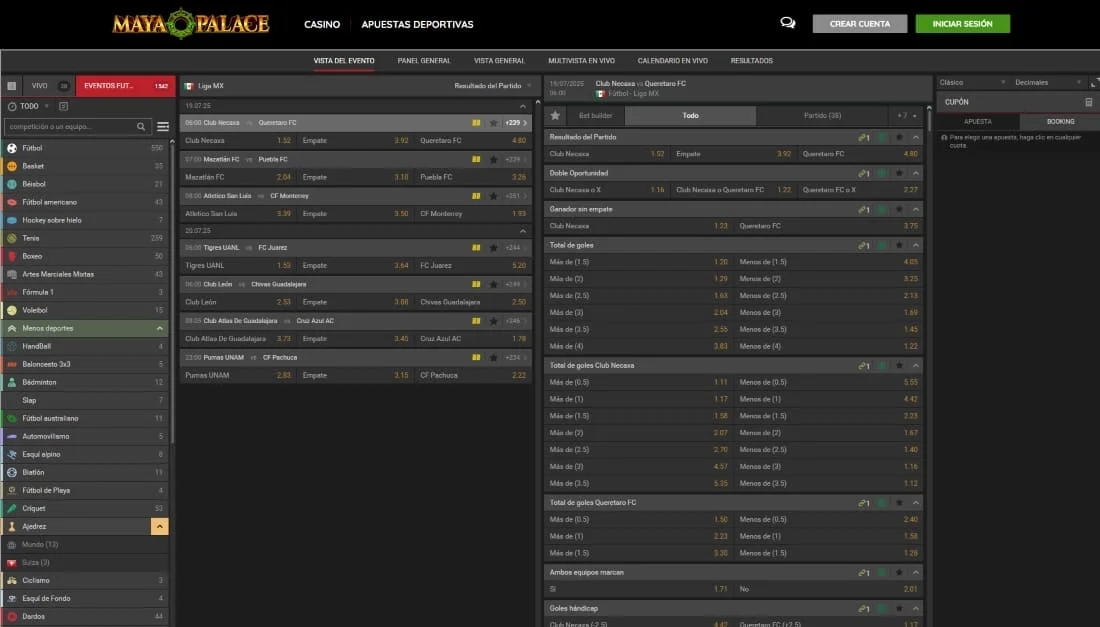Image resolution: width=1100 pixels, height=627 pixels.
Task: Collapse the Total de goles market
Action: 916,245
